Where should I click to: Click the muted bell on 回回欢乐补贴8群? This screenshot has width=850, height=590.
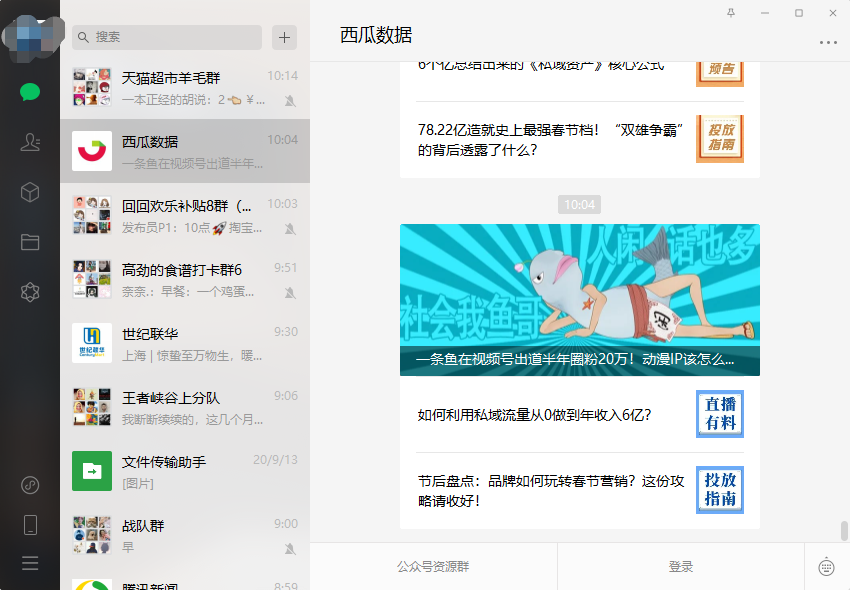(x=291, y=229)
